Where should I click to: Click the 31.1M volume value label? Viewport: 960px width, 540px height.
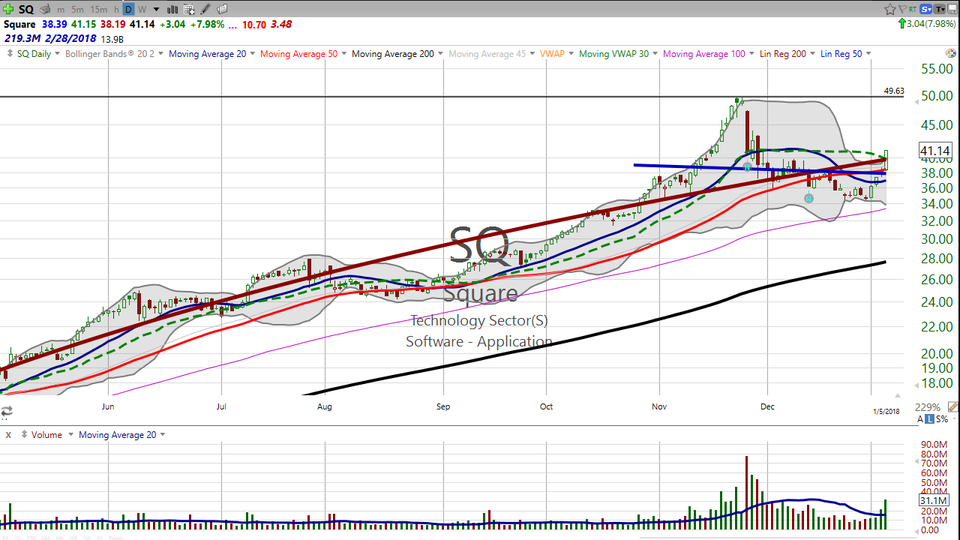coord(934,501)
